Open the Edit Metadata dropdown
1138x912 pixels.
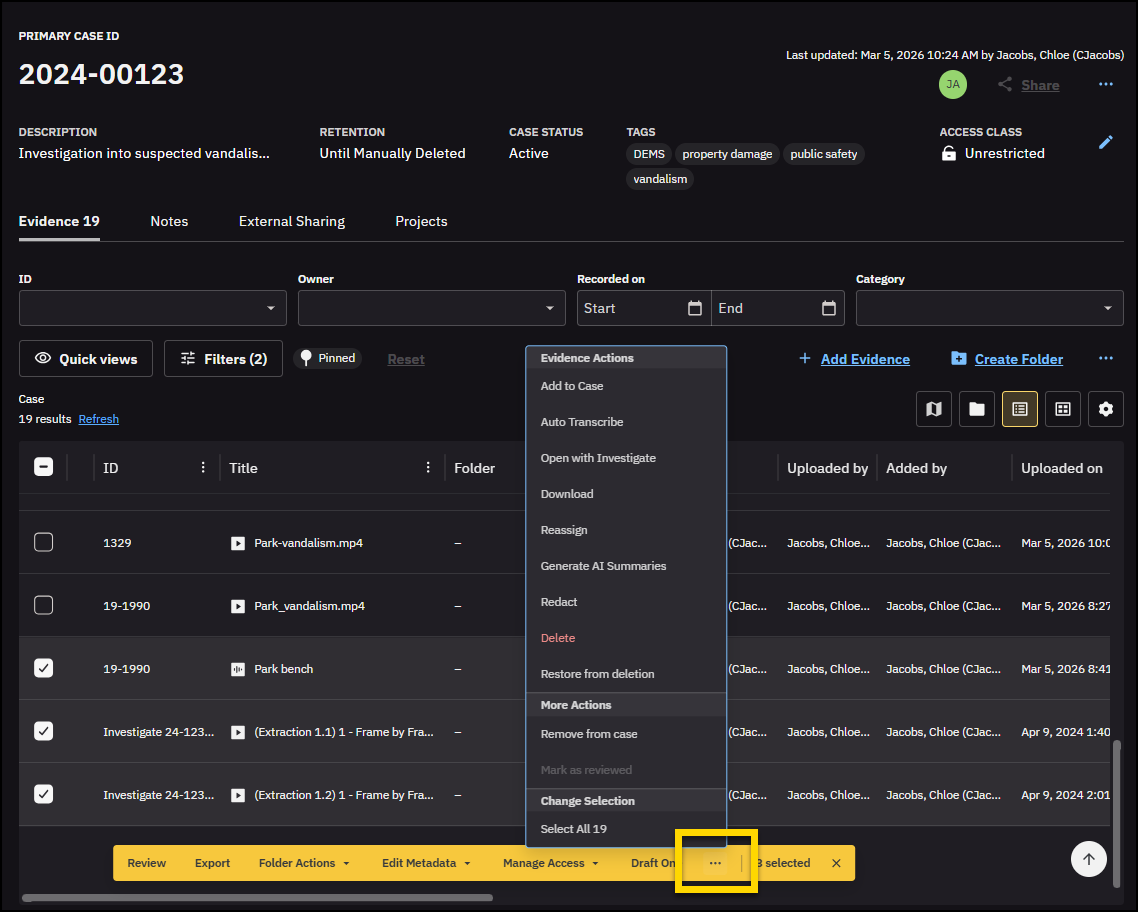click(426, 863)
